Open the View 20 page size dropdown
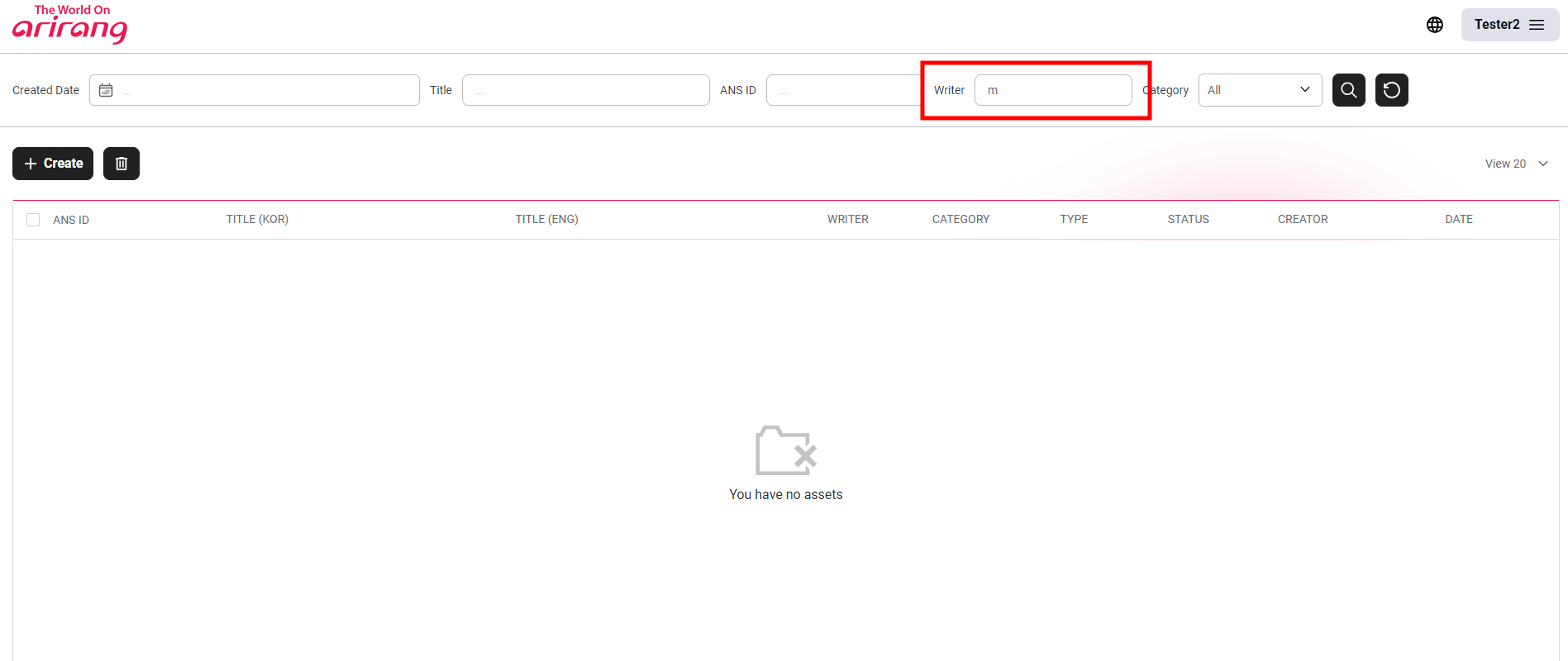 point(1516,164)
